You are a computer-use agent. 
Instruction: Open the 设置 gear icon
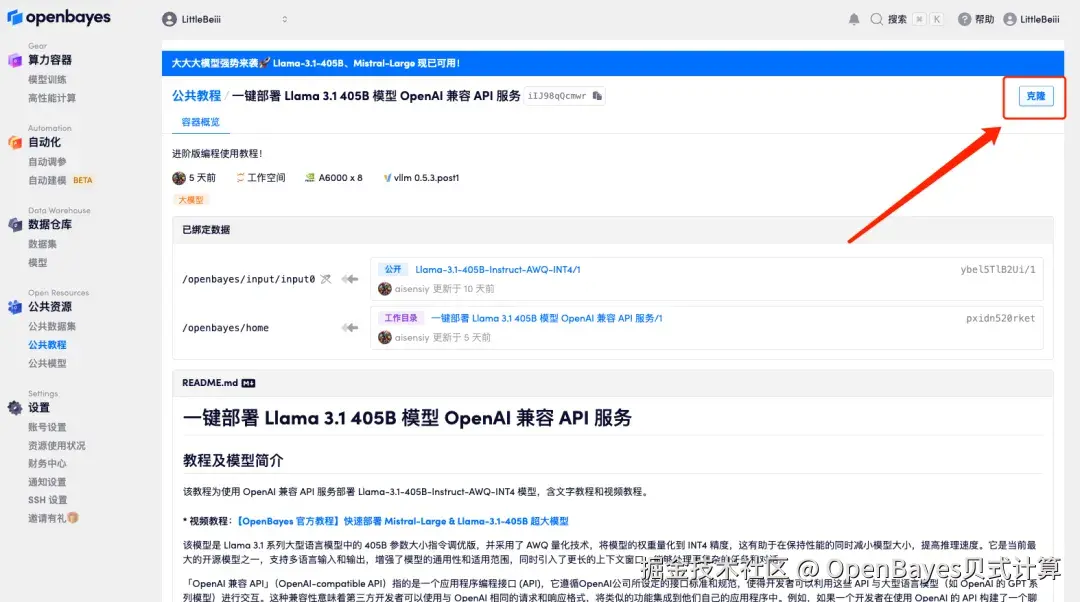pyautogui.click(x=14, y=408)
